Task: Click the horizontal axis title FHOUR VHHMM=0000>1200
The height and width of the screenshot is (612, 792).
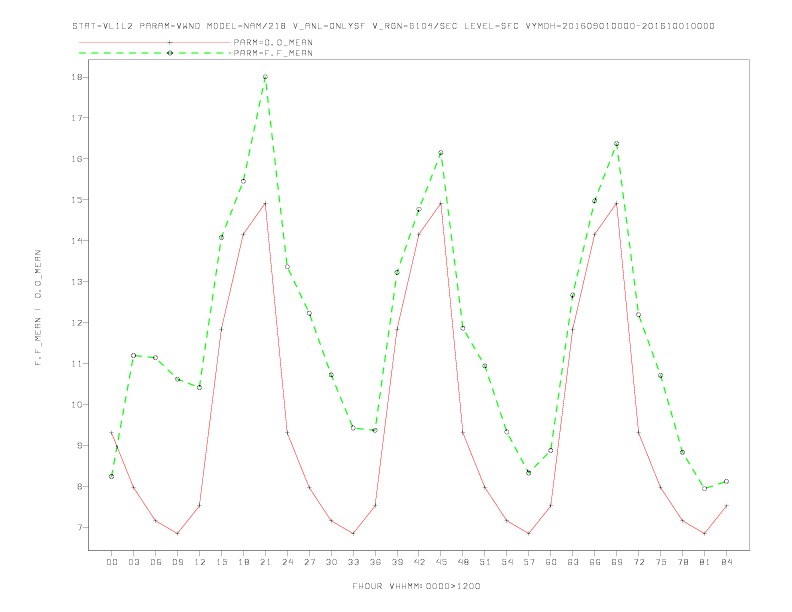Action: click(416, 586)
